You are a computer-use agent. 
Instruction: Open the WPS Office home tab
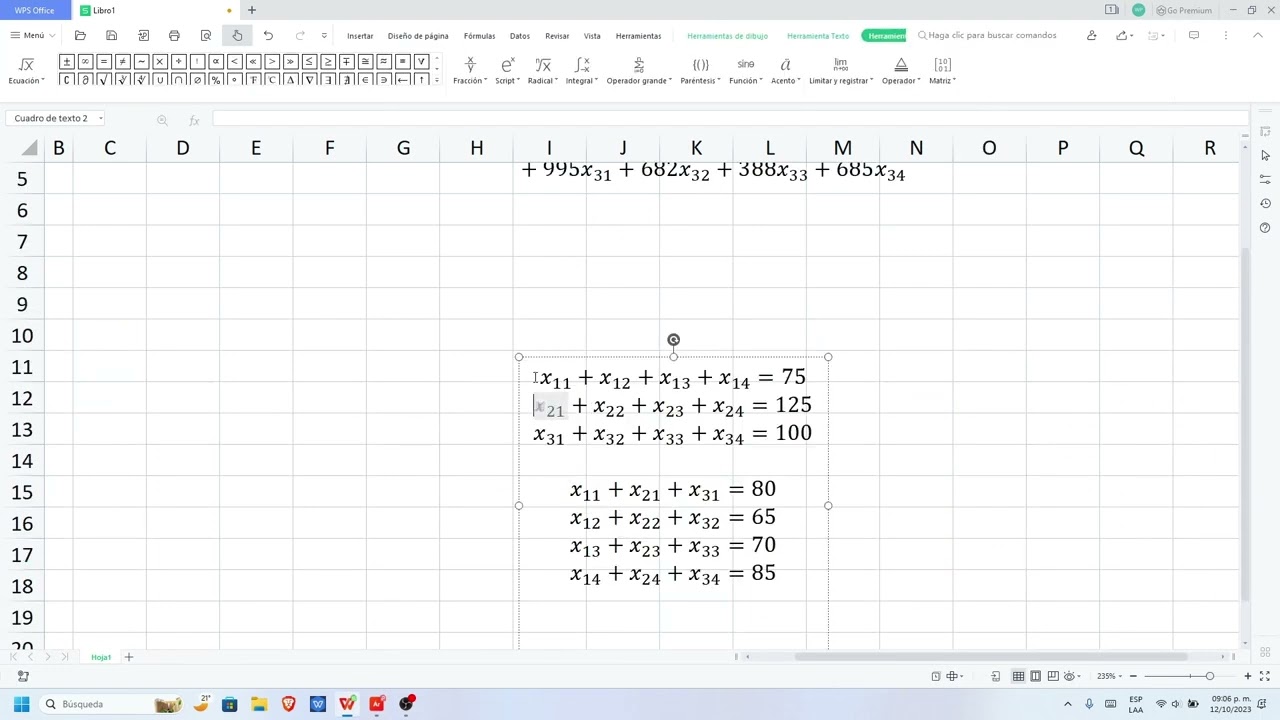click(35, 10)
